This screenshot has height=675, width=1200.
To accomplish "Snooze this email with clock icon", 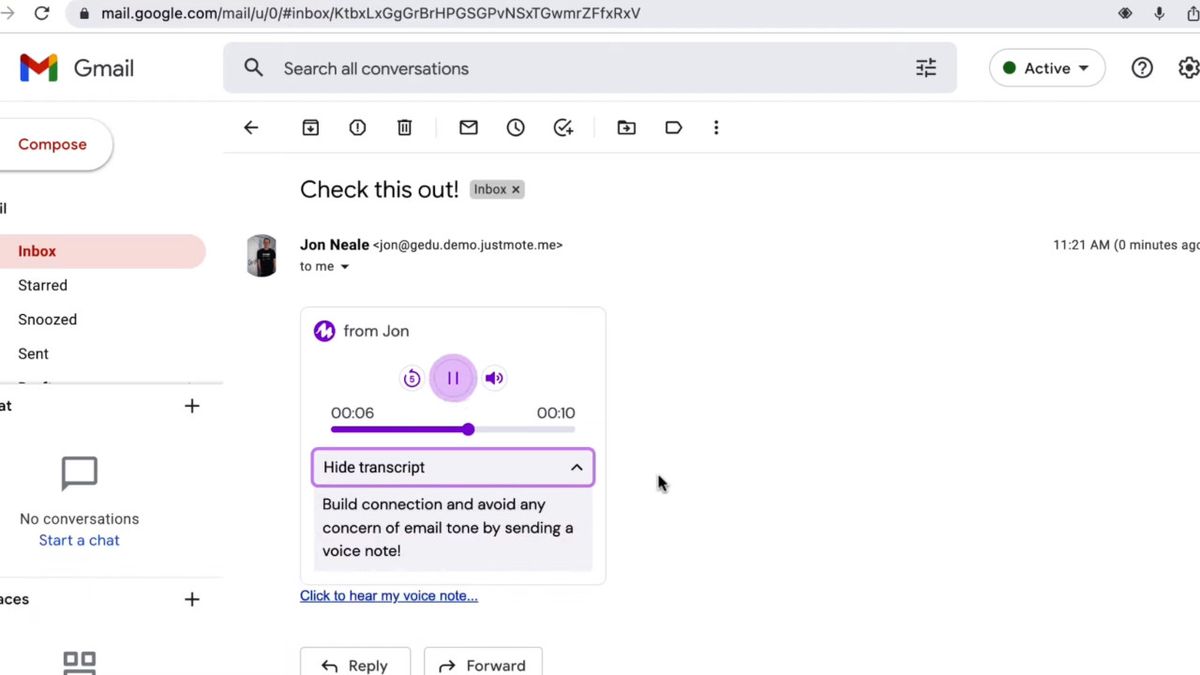I will coord(516,128).
